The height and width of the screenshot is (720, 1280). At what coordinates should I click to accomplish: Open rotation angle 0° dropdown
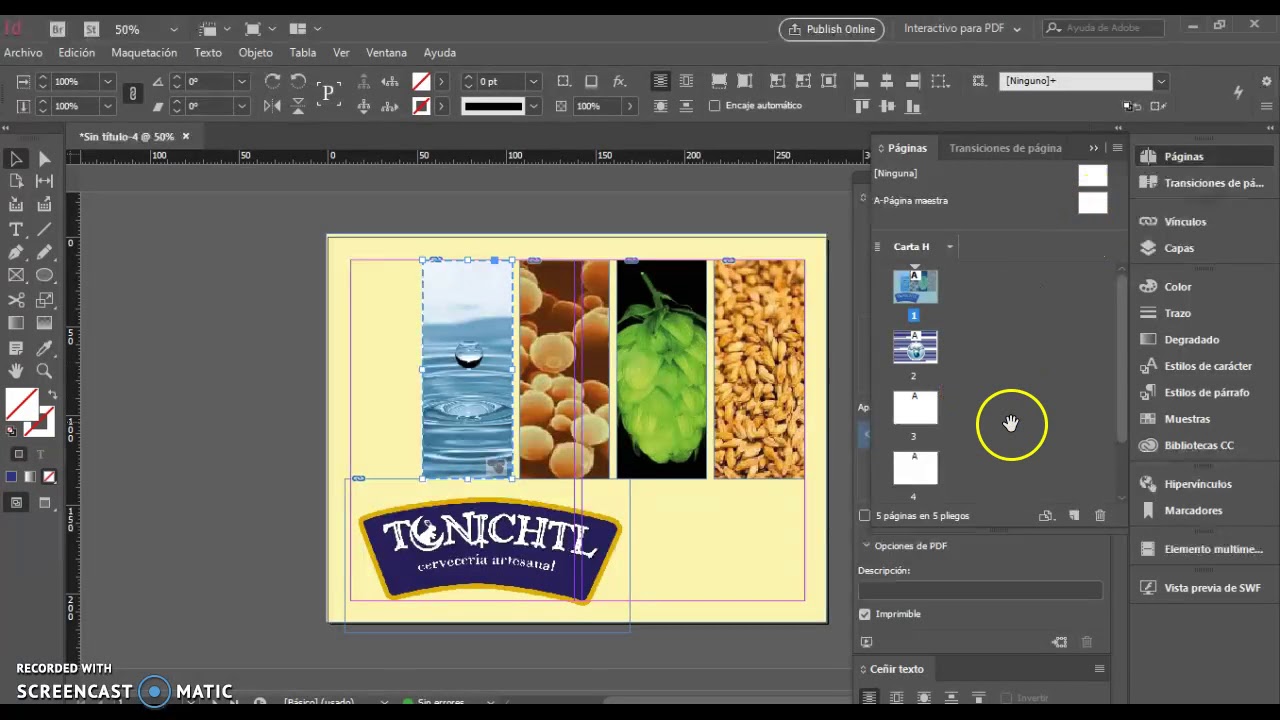coord(241,81)
